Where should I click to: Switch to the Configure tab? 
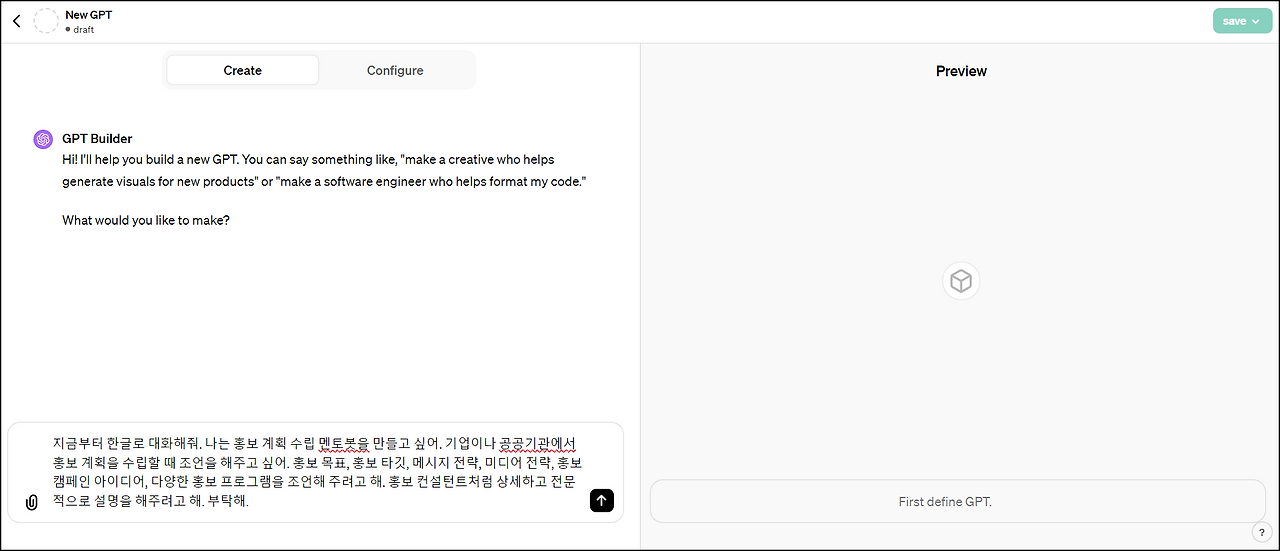coord(395,70)
